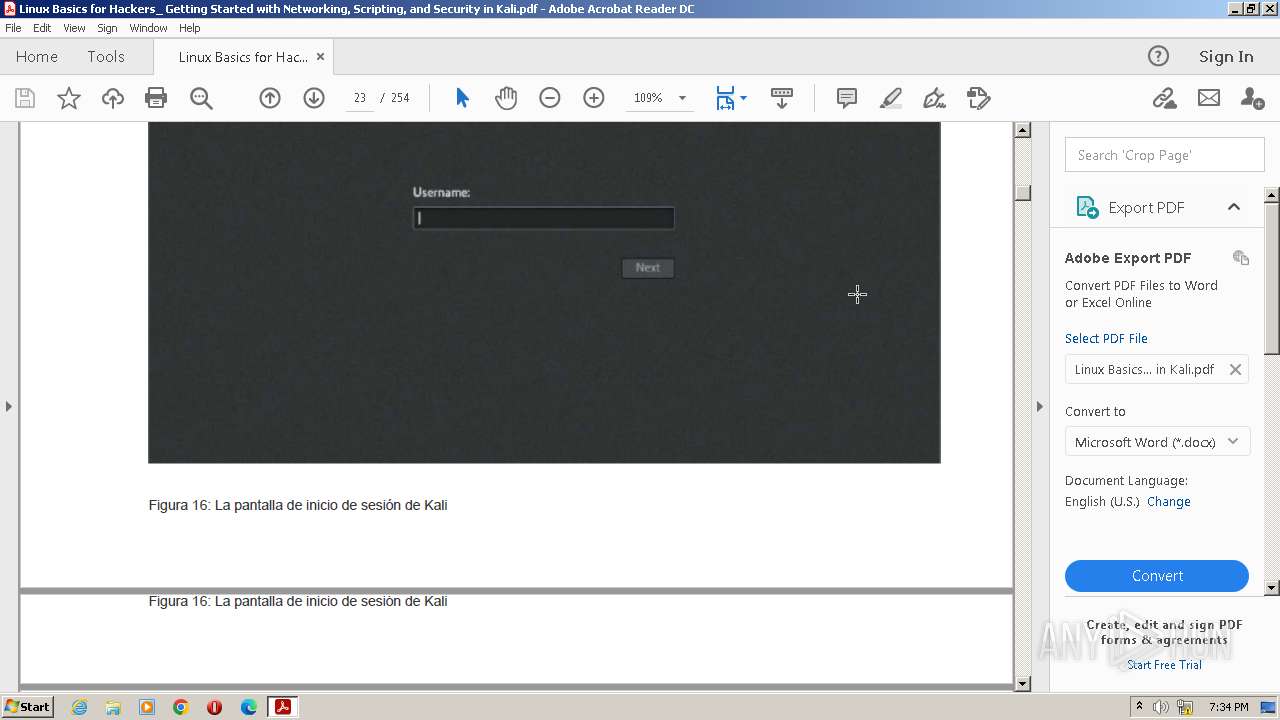This screenshot has width=1280, height=720.
Task: Click the upload to cloud icon
Action: point(113,98)
